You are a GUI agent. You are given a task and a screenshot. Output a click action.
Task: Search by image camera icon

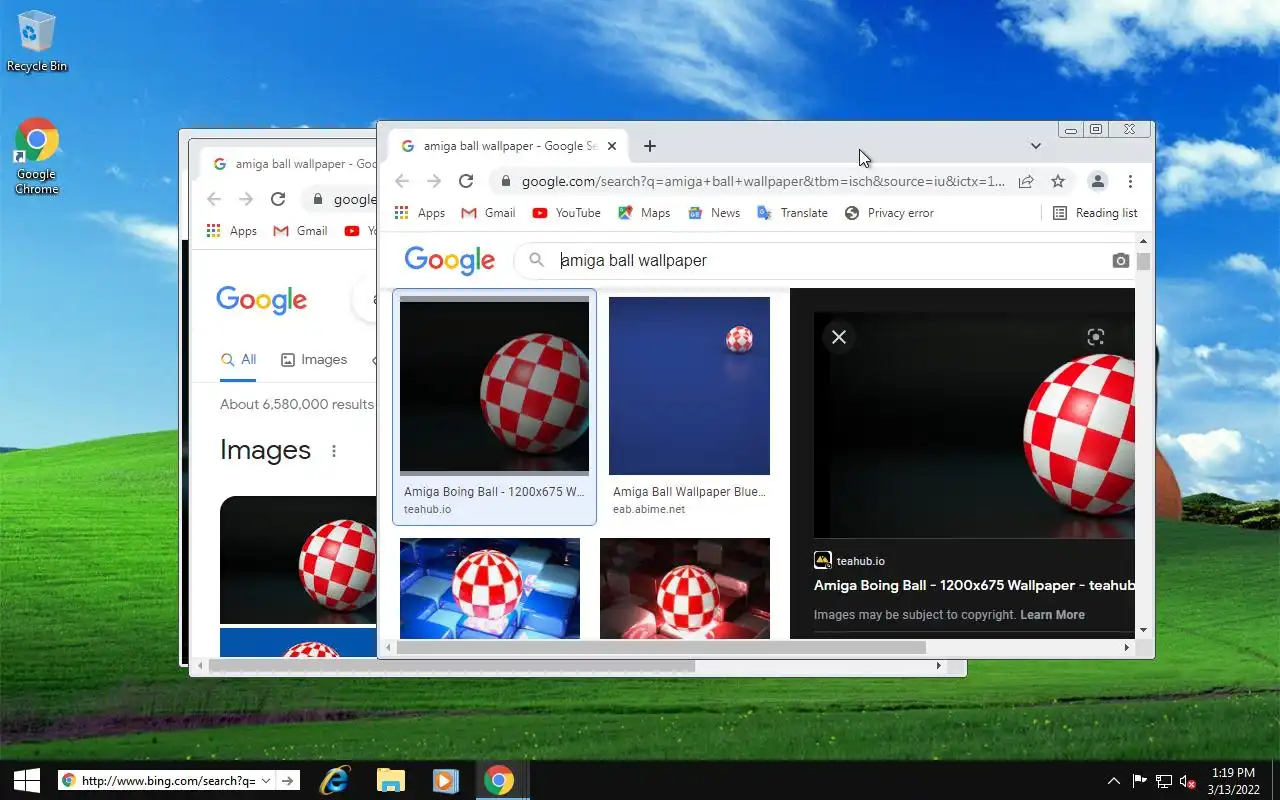tap(1120, 260)
